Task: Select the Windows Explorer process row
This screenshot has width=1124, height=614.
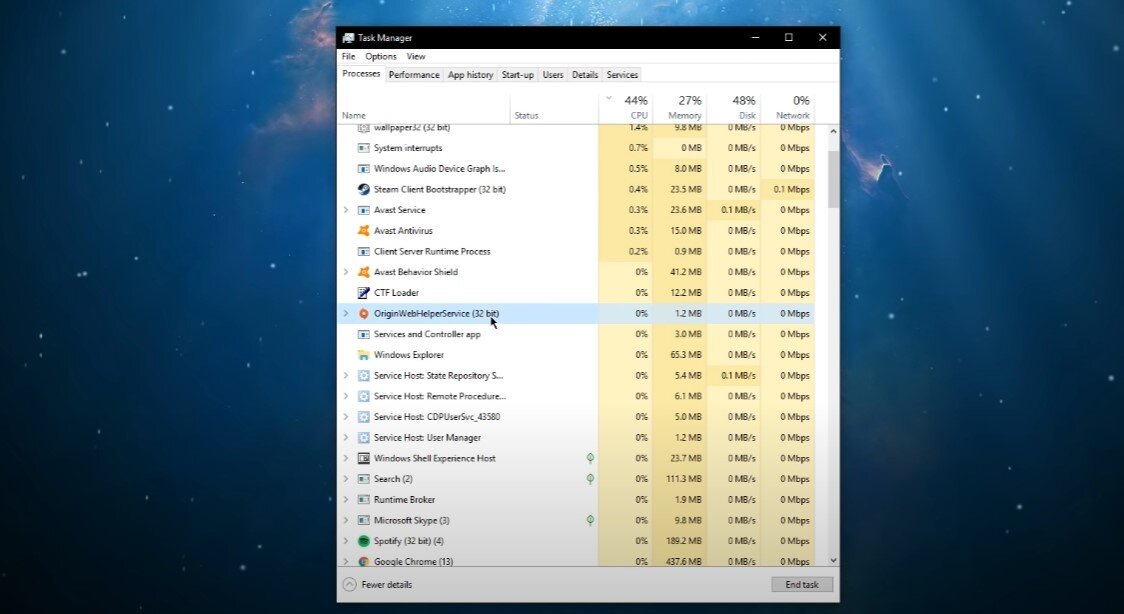Action: click(x=576, y=355)
